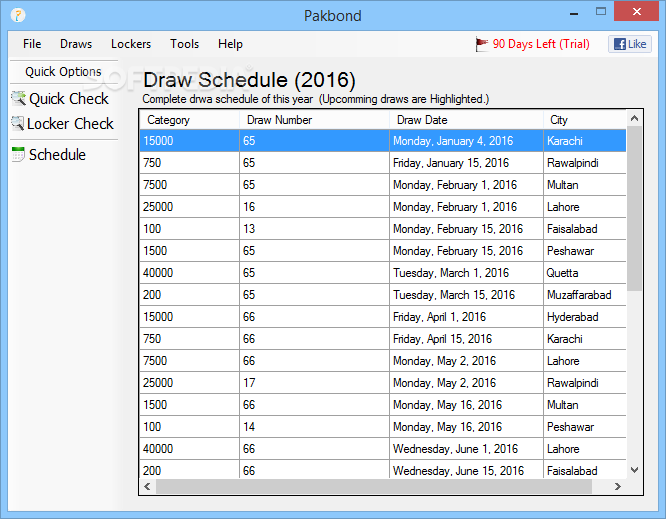Close the Pakbond window
The width and height of the screenshot is (666, 519).
(x=636, y=11)
